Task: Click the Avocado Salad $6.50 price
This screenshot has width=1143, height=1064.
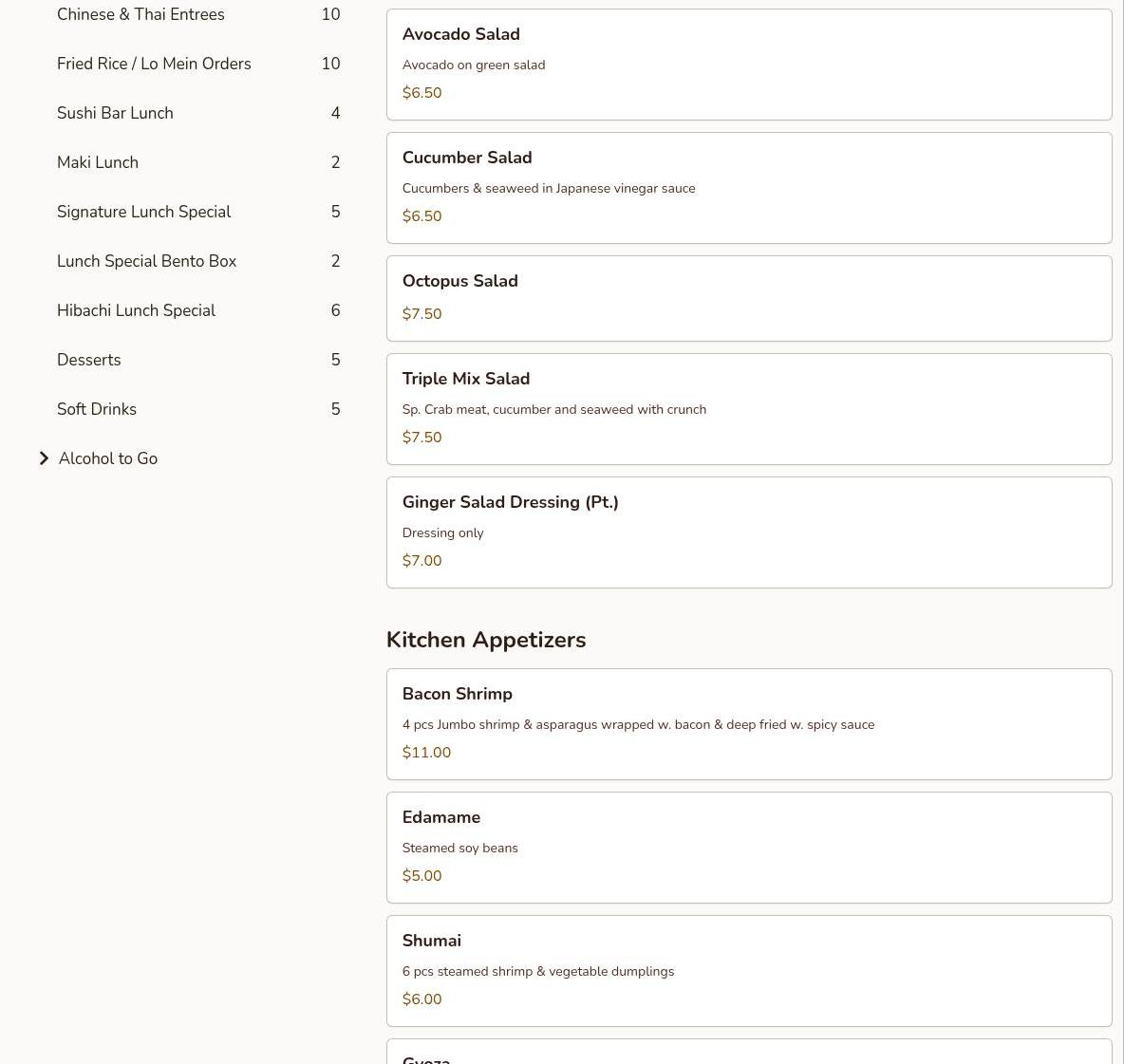Action: click(422, 93)
